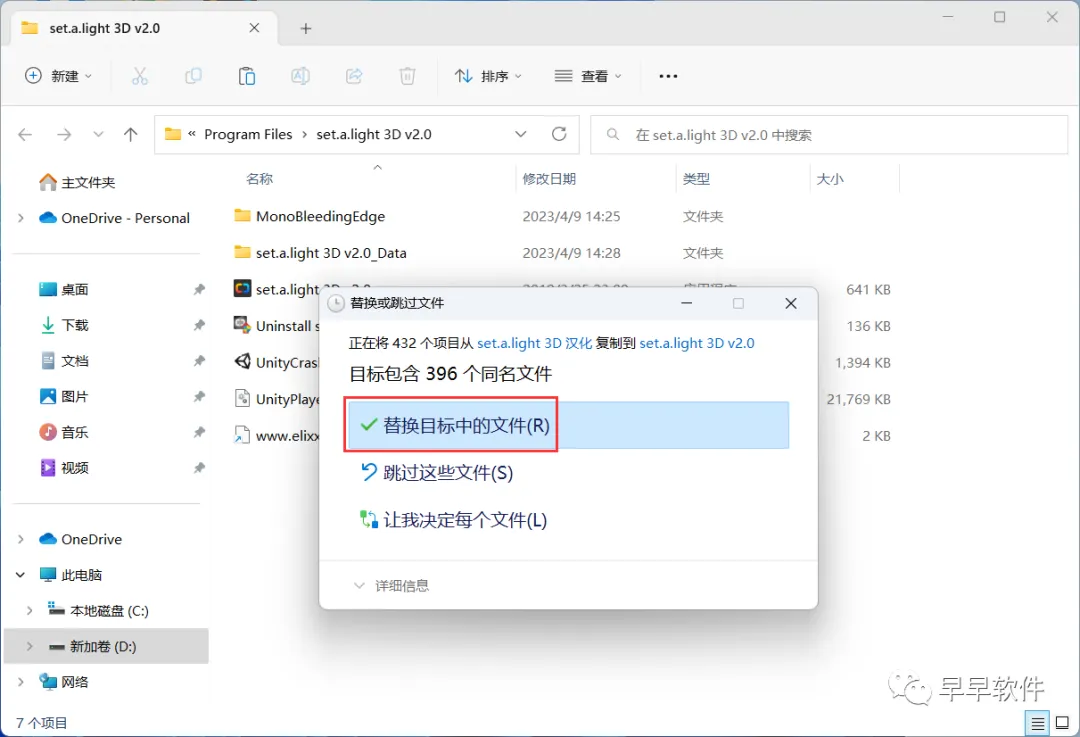Go forward with the right arrow
Screen dimensions: 1080x737
coord(64,134)
